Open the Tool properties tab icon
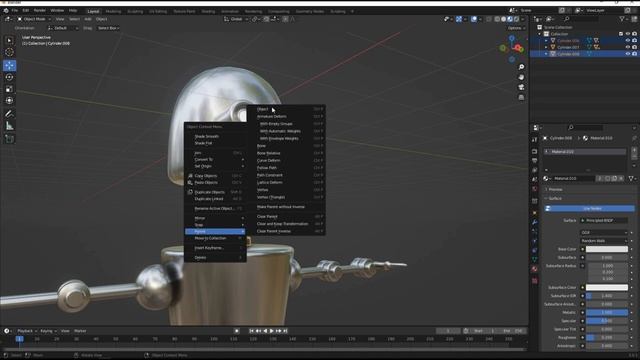The width and height of the screenshot is (640, 360). (535, 140)
